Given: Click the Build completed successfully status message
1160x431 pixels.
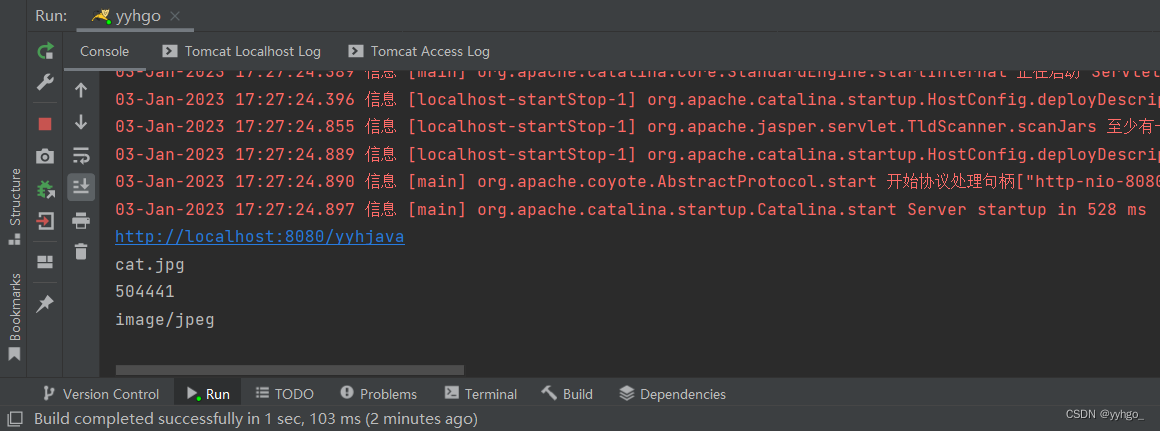Looking at the screenshot, I should (256, 419).
